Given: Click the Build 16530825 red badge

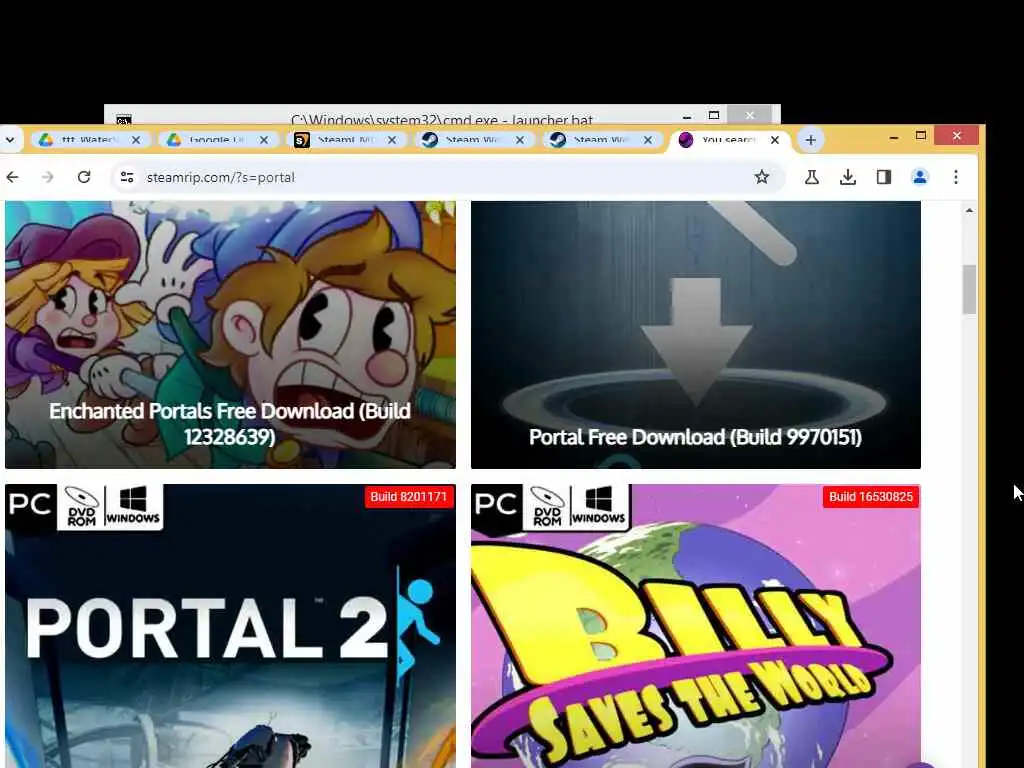Looking at the screenshot, I should (x=871, y=497).
